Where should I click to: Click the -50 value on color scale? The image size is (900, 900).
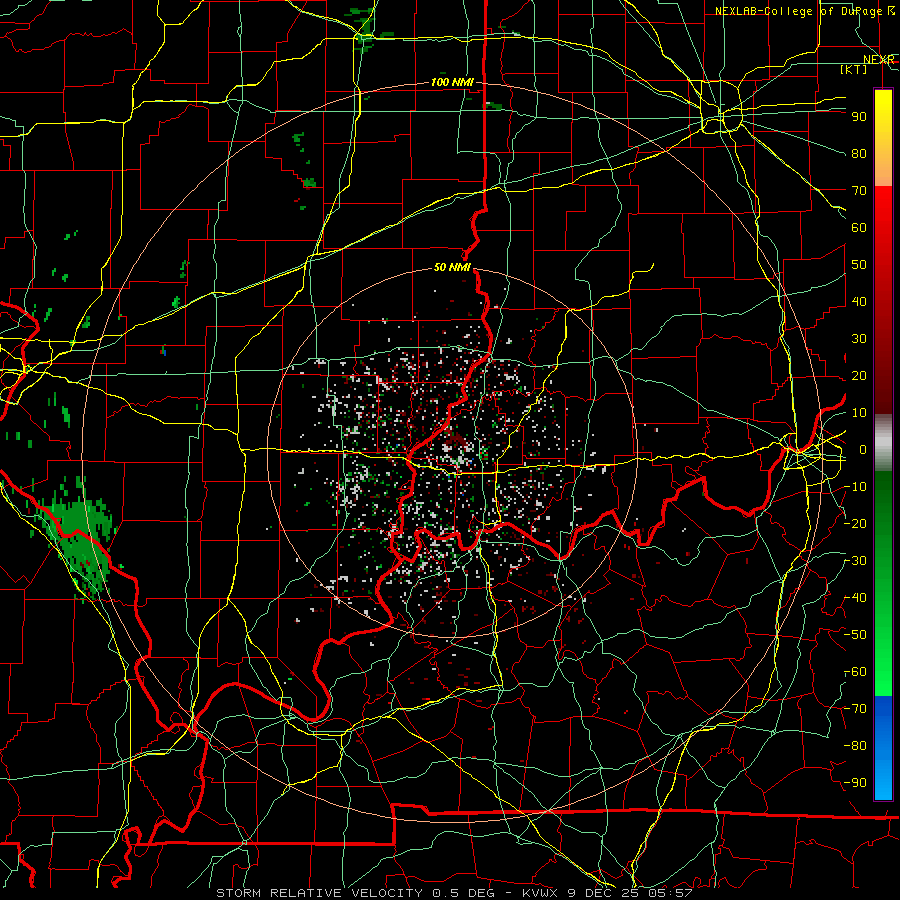pos(855,635)
